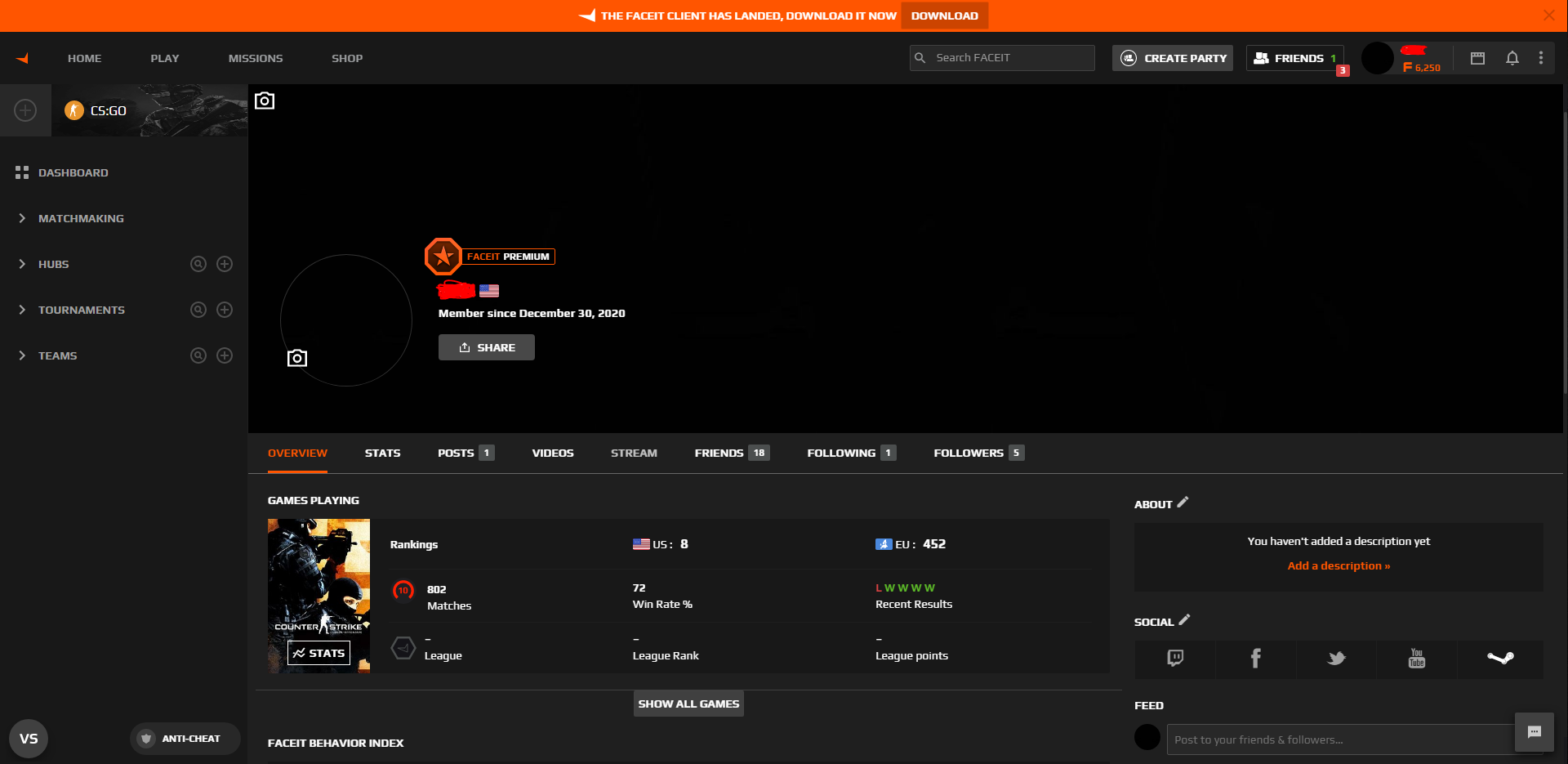The image size is (1568, 764).
Task: Click the SHOW ALL GAMES button
Action: [x=688, y=703]
